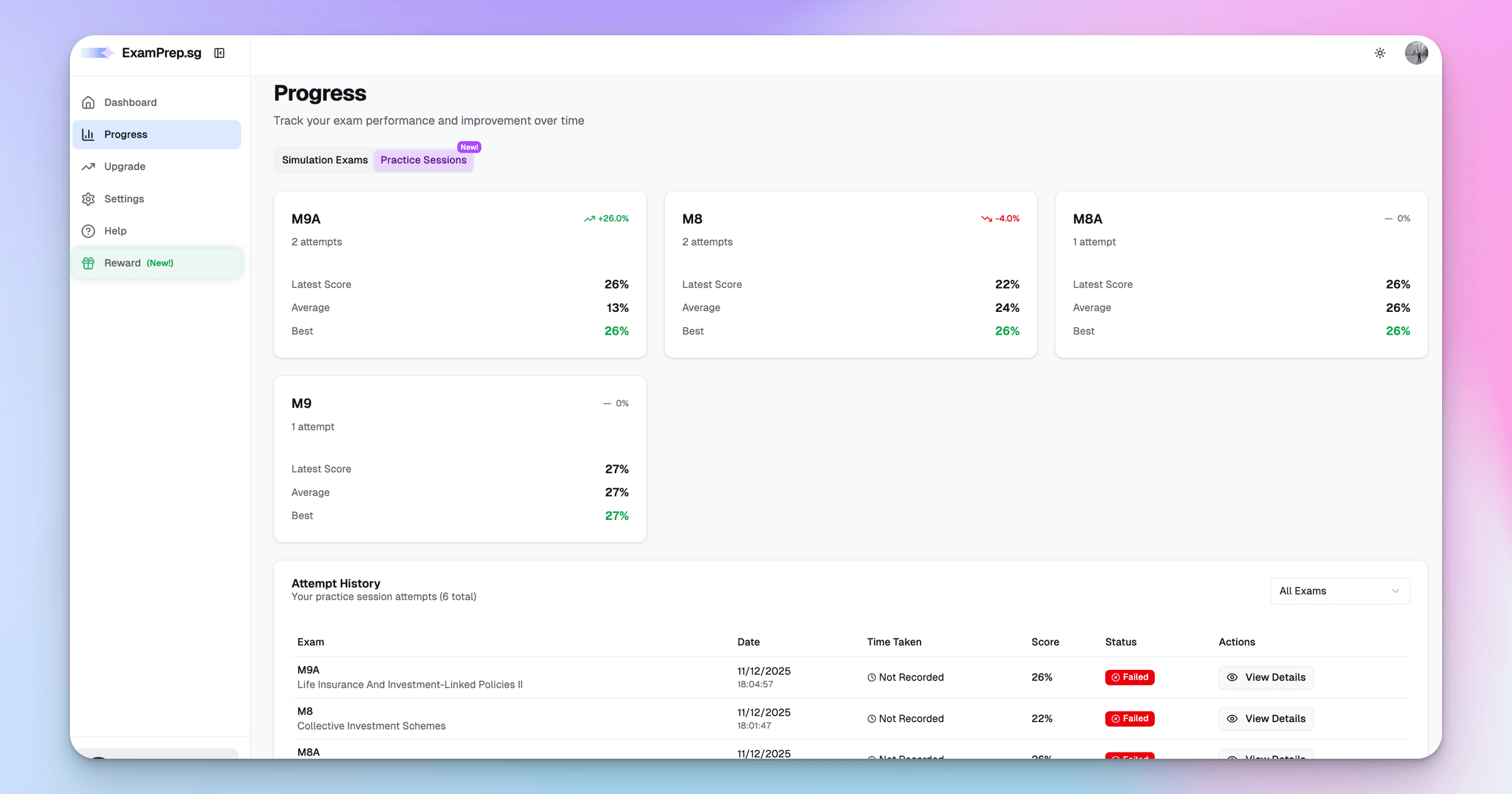Click chevron arrow in All Exams selector

1395,591
